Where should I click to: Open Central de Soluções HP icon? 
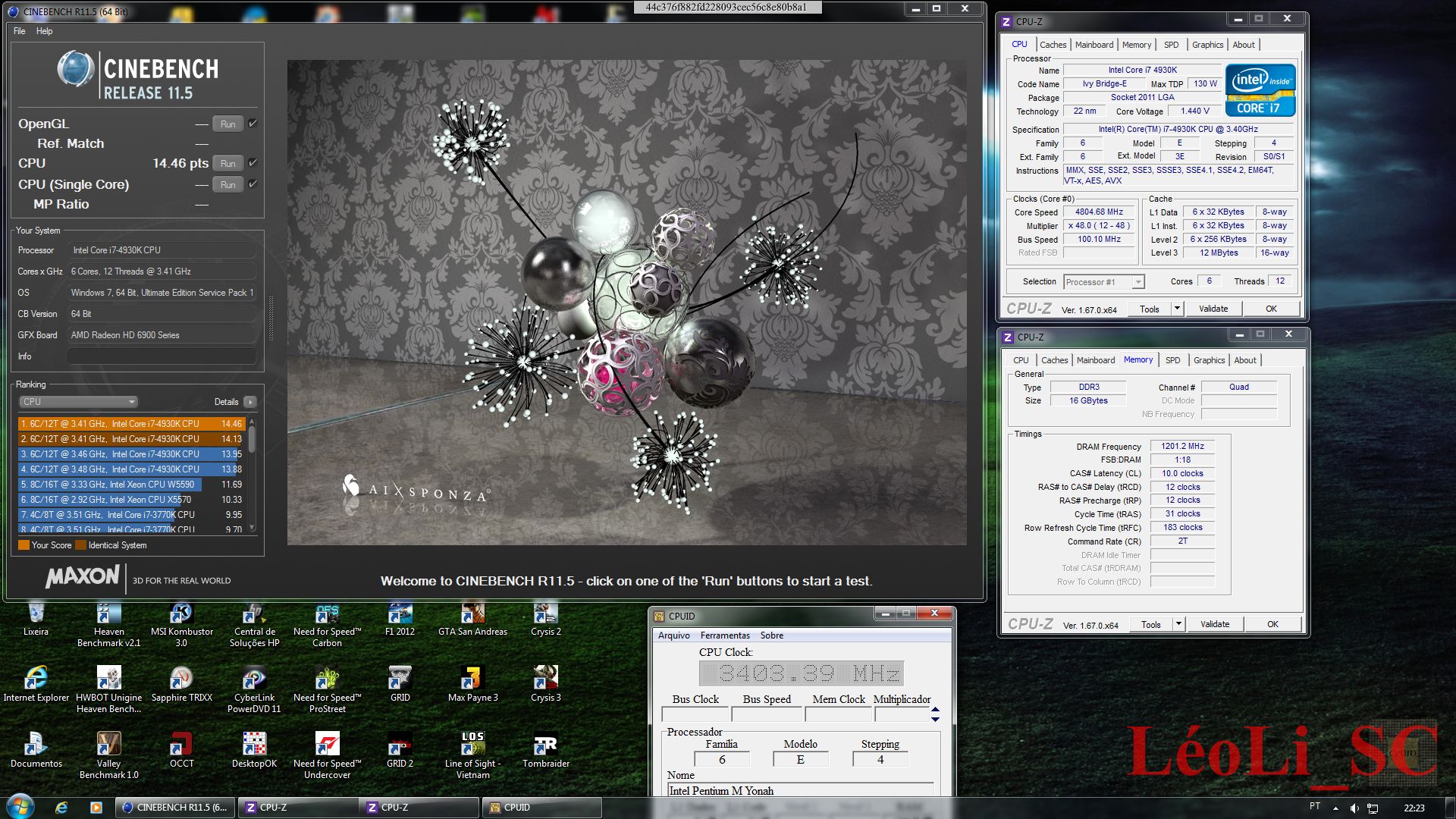tap(254, 624)
